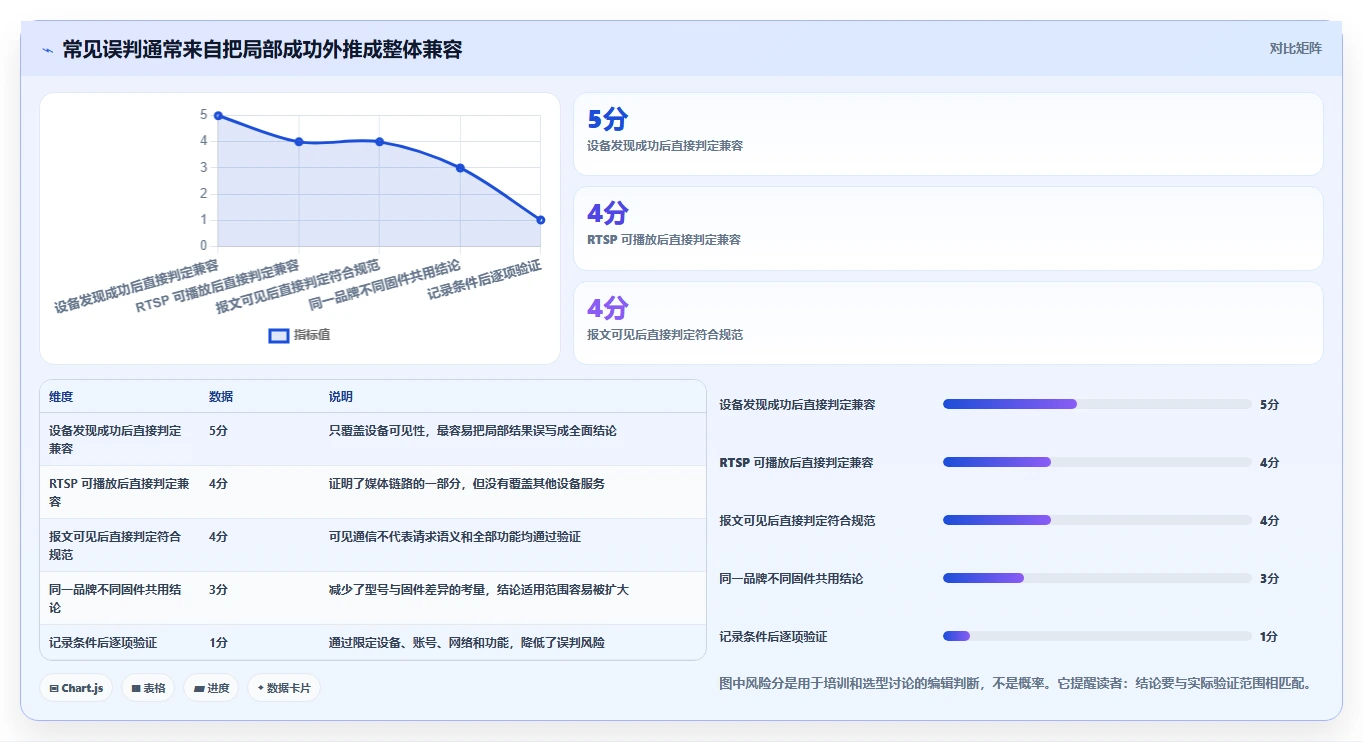Screen dimensions: 1363x742
Task: Click the 数据 column header
Action: (x=221, y=397)
